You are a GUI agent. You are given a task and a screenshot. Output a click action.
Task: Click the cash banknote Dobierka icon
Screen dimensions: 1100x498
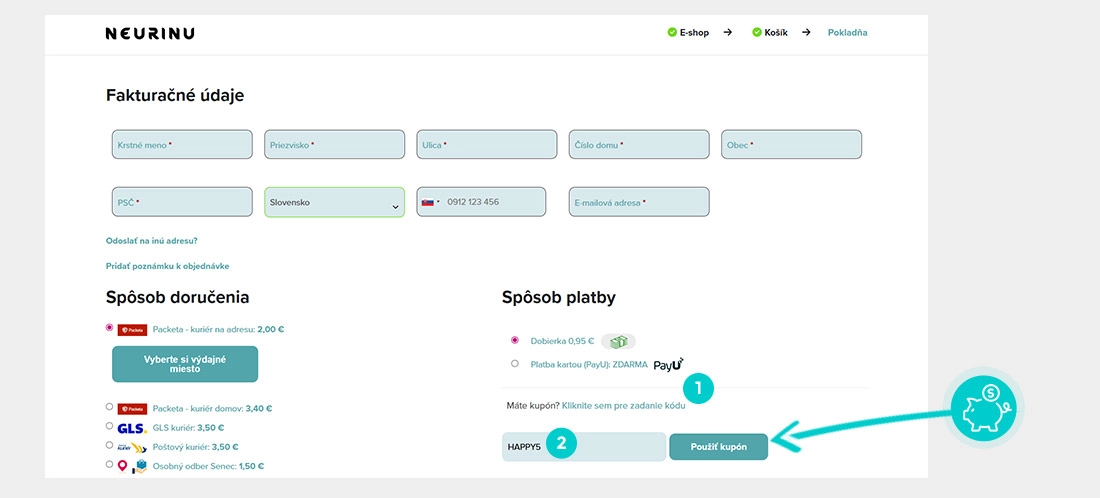pyautogui.click(x=618, y=342)
